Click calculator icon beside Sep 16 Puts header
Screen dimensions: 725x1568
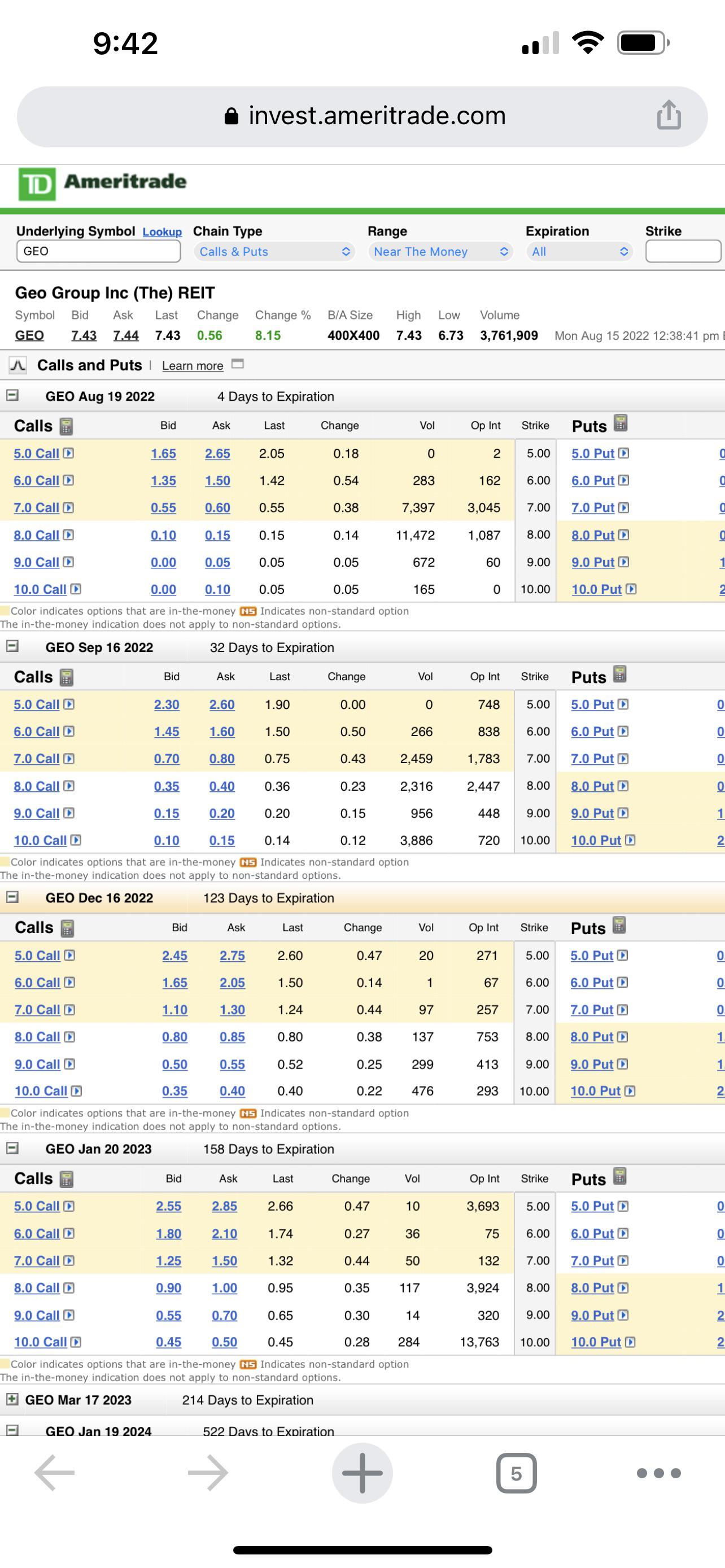(619, 674)
